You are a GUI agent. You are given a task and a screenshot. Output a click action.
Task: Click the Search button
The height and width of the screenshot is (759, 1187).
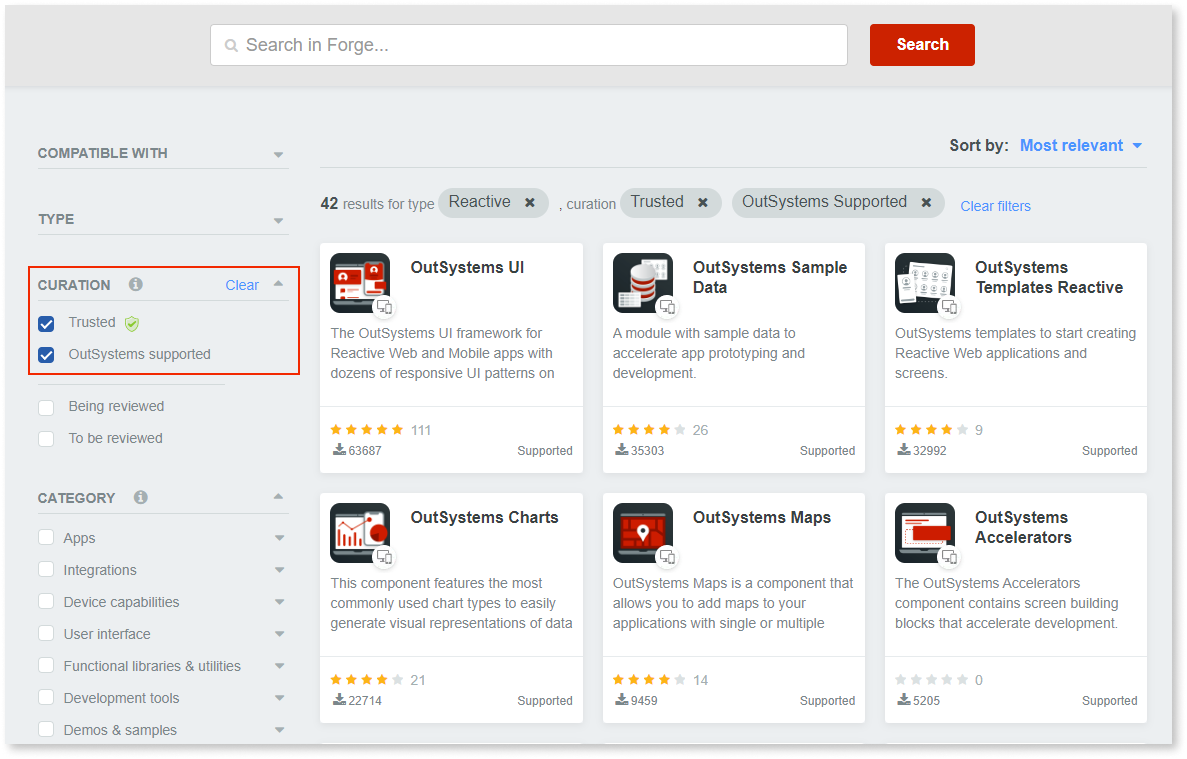click(921, 45)
